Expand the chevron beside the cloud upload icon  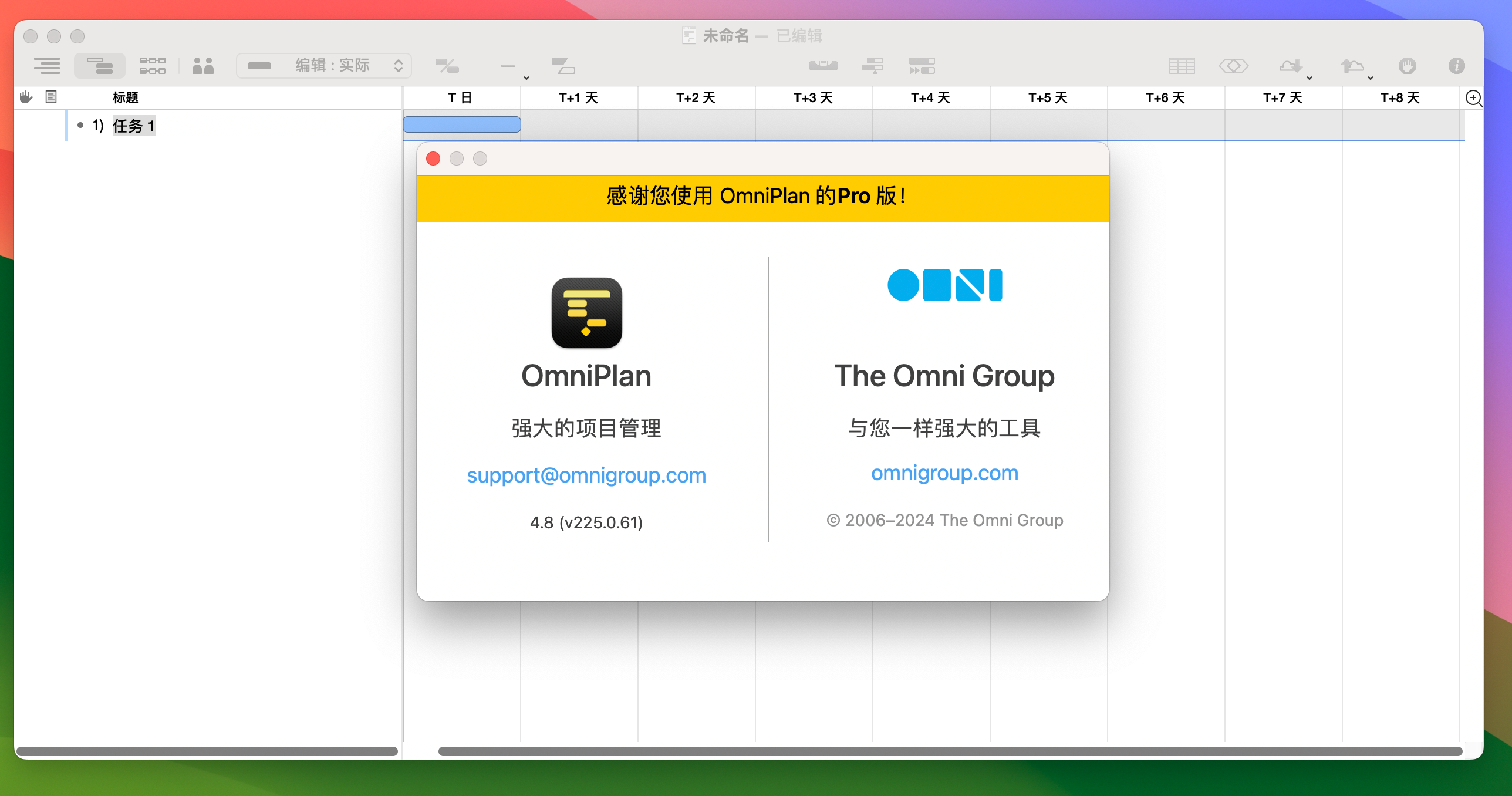pyautogui.click(x=1371, y=77)
